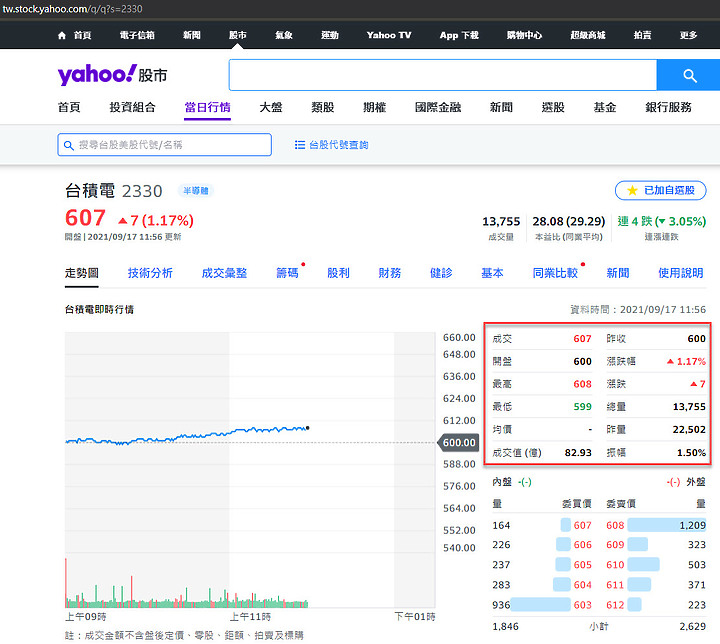Screen dimensions: 720x644
Task: Open 國際金融 navigation item
Action: 438,107
